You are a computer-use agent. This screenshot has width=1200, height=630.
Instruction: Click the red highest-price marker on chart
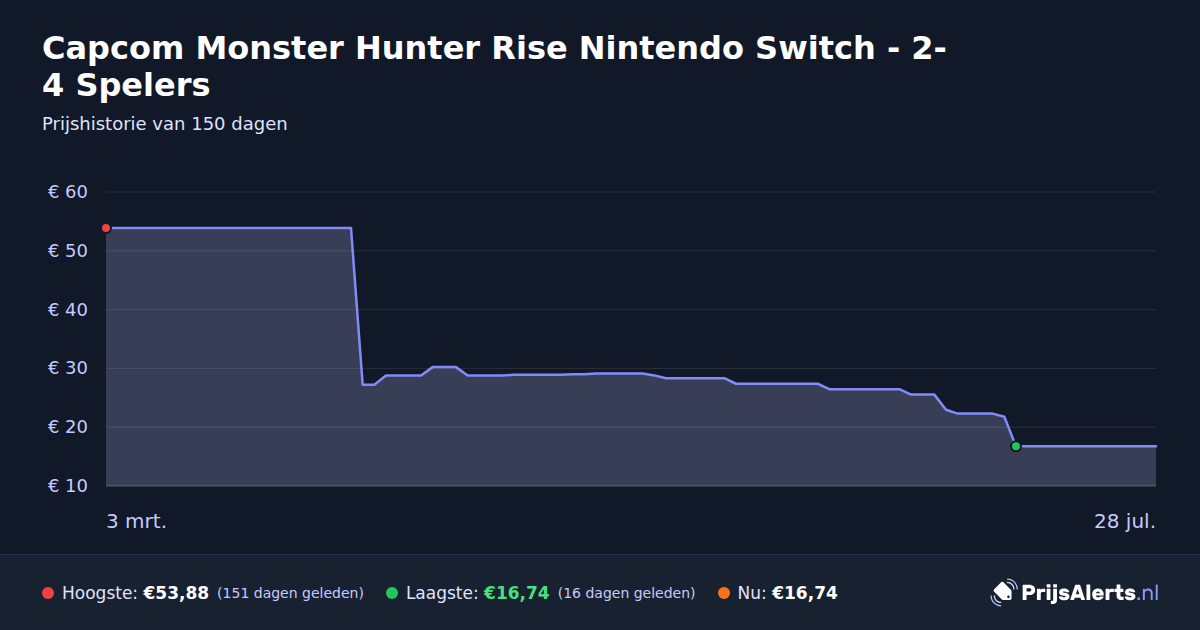(106, 228)
